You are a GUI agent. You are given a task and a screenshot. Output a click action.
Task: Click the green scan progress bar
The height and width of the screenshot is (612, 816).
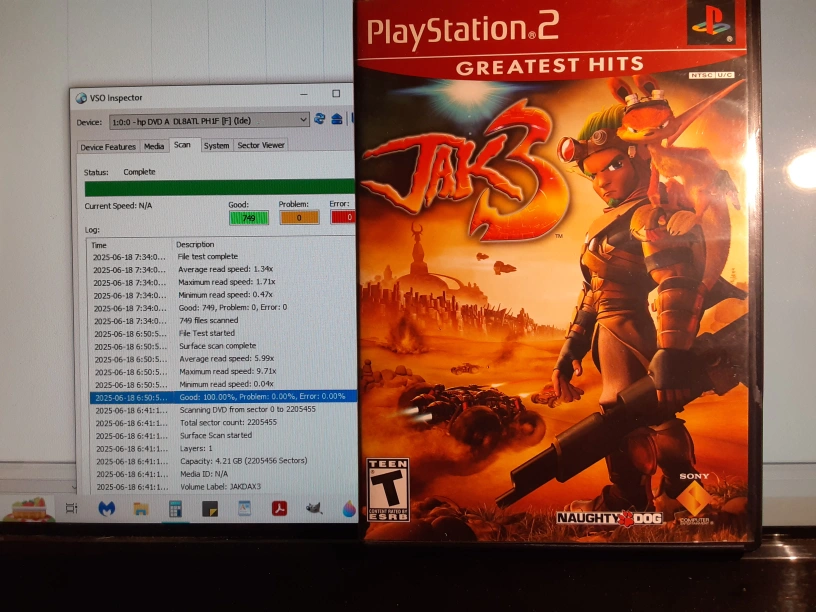click(x=219, y=187)
